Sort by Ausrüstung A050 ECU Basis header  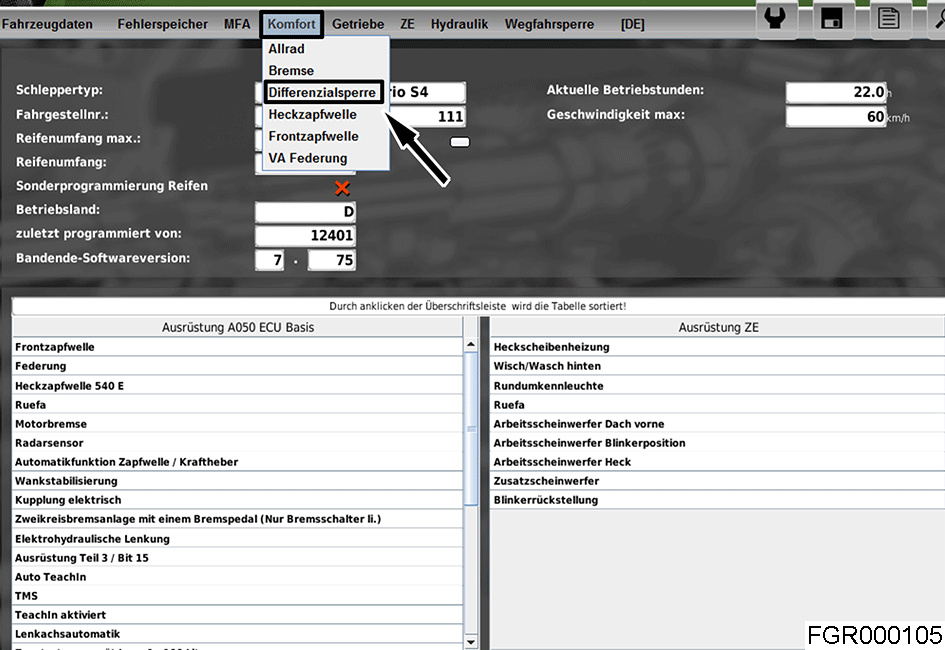237,327
